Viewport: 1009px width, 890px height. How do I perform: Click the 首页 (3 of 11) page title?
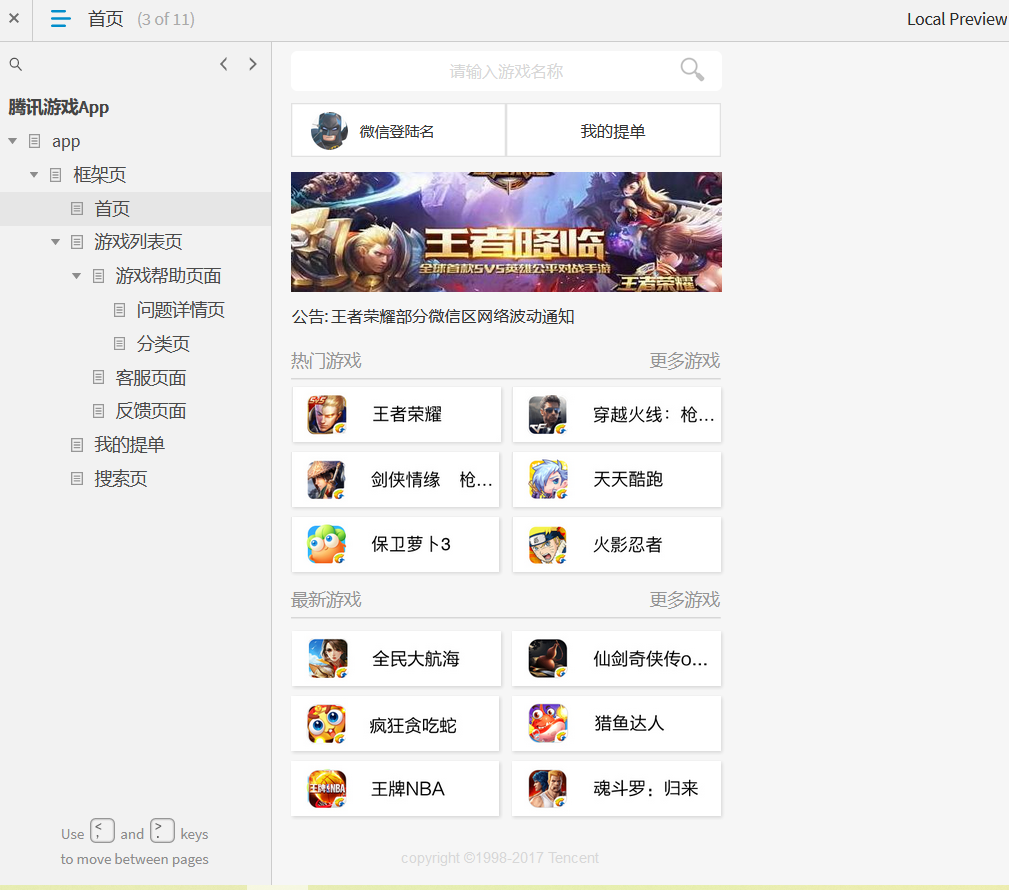[x=142, y=19]
